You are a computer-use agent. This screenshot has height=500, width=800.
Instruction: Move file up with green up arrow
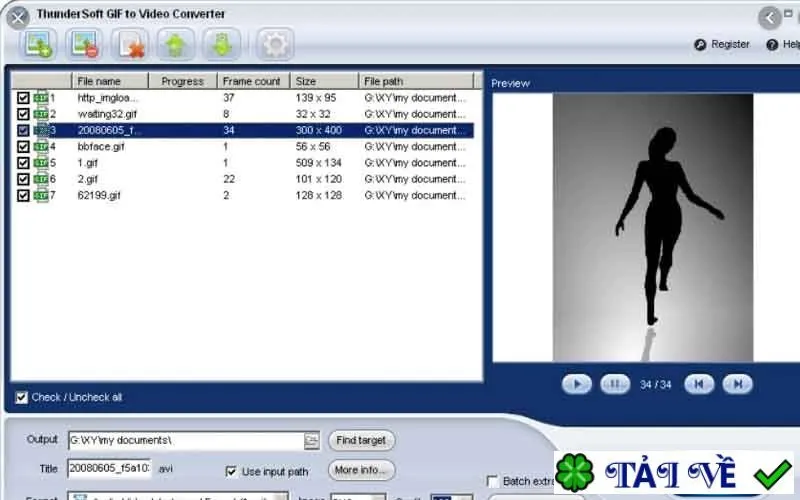176,44
